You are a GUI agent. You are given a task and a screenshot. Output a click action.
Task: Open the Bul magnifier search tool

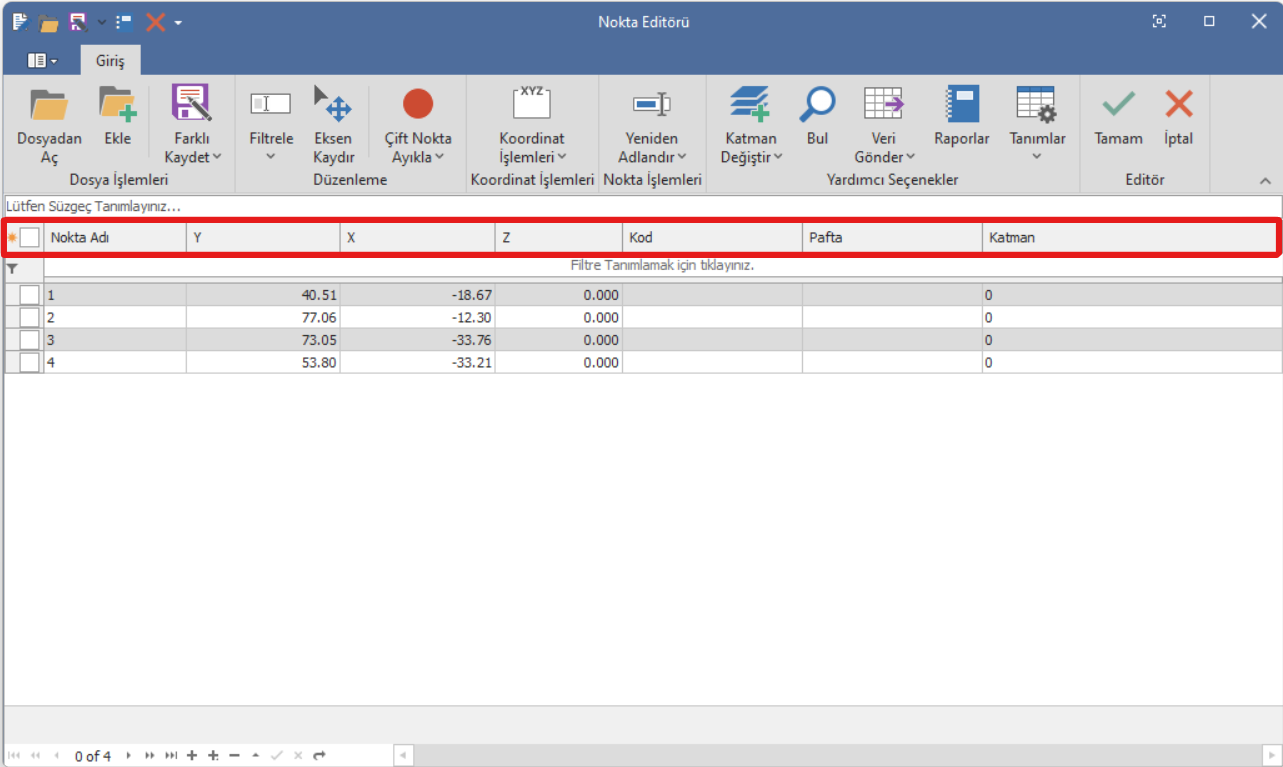pyautogui.click(x=817, y=104)
